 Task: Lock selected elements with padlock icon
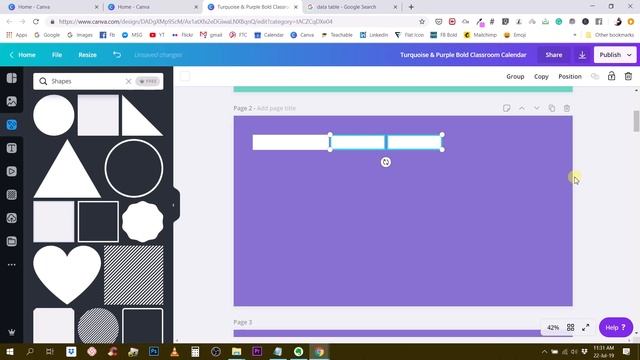coord(611,76)
